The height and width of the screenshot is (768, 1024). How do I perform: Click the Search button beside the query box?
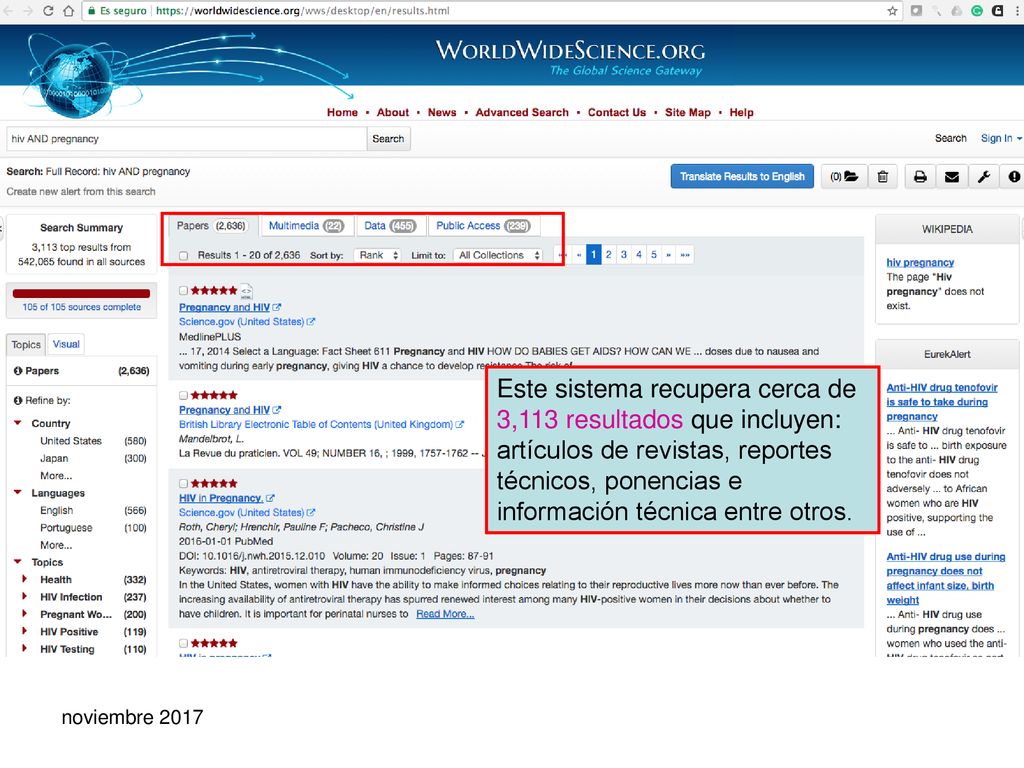388,138
